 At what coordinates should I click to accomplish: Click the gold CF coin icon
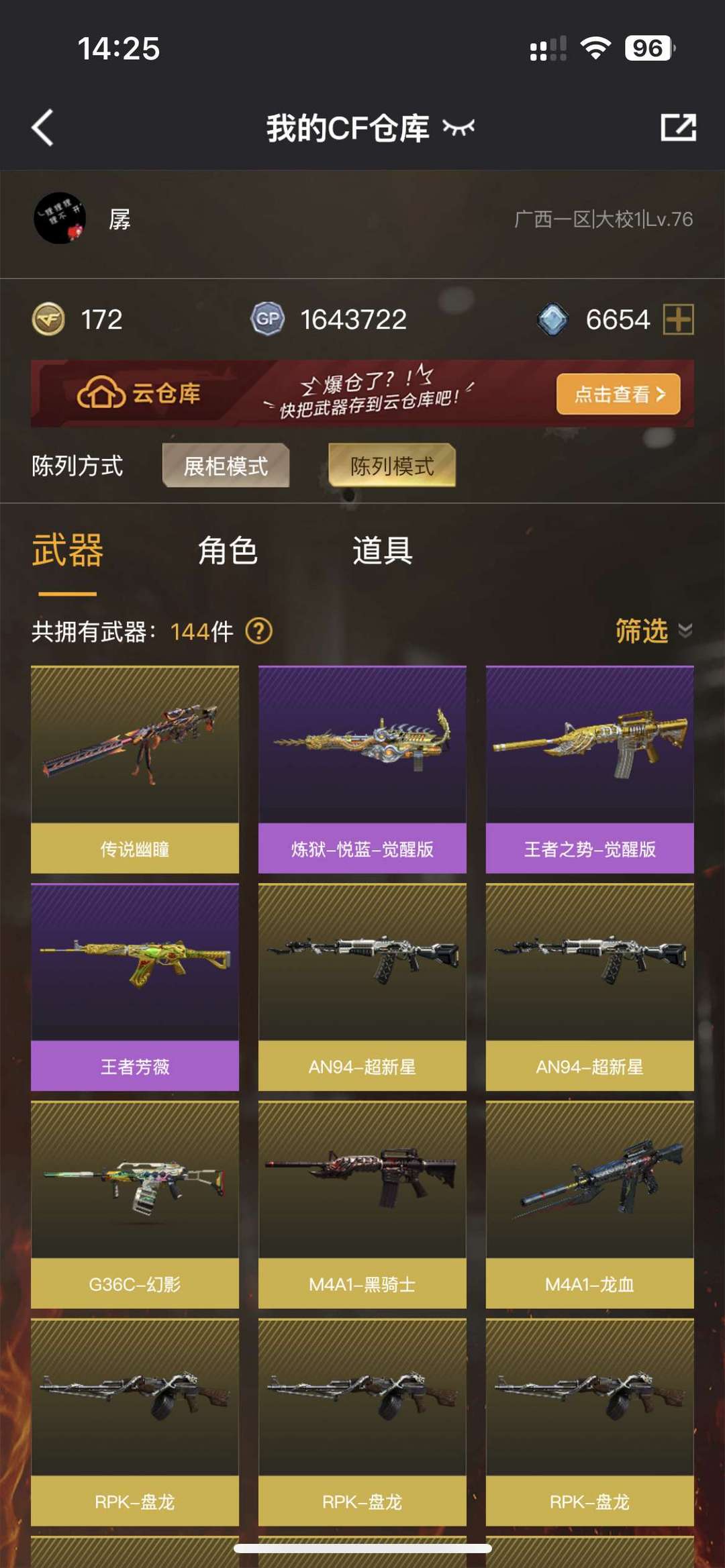click(x=48, y=319)
